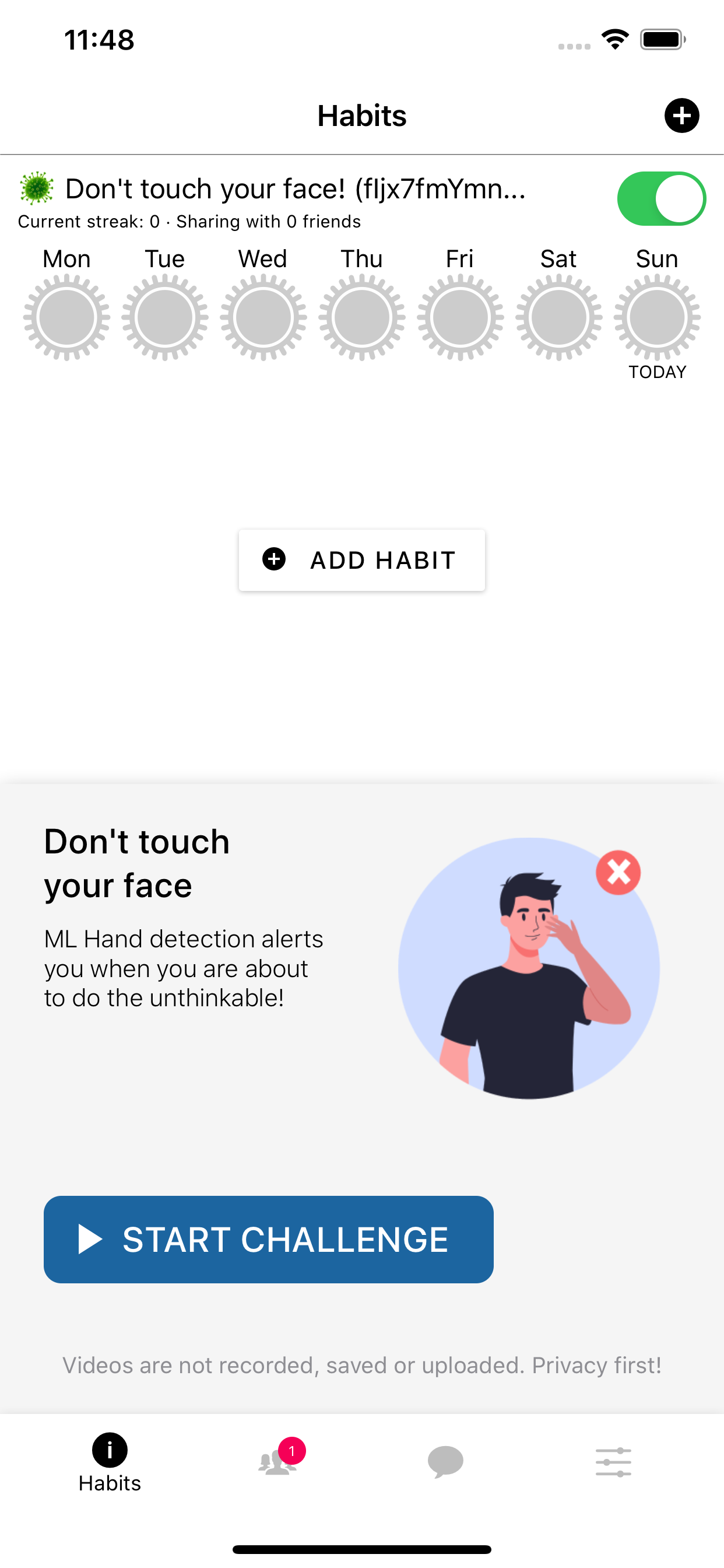Tap the Wi-Fi status icon
Image resolution: width=724 pixels, height=1568 pixels.
(615, 40)
